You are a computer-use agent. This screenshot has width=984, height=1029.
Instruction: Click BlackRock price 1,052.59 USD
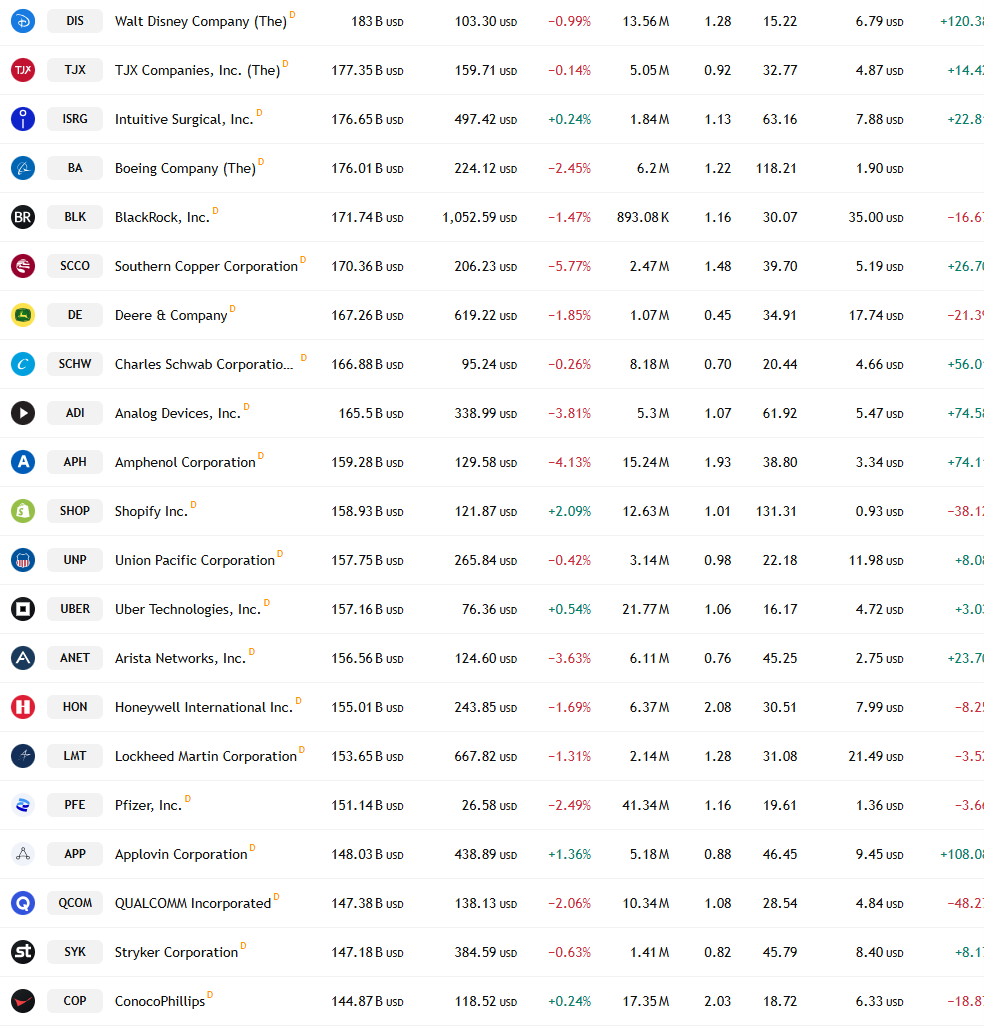(x=479, y=217)
